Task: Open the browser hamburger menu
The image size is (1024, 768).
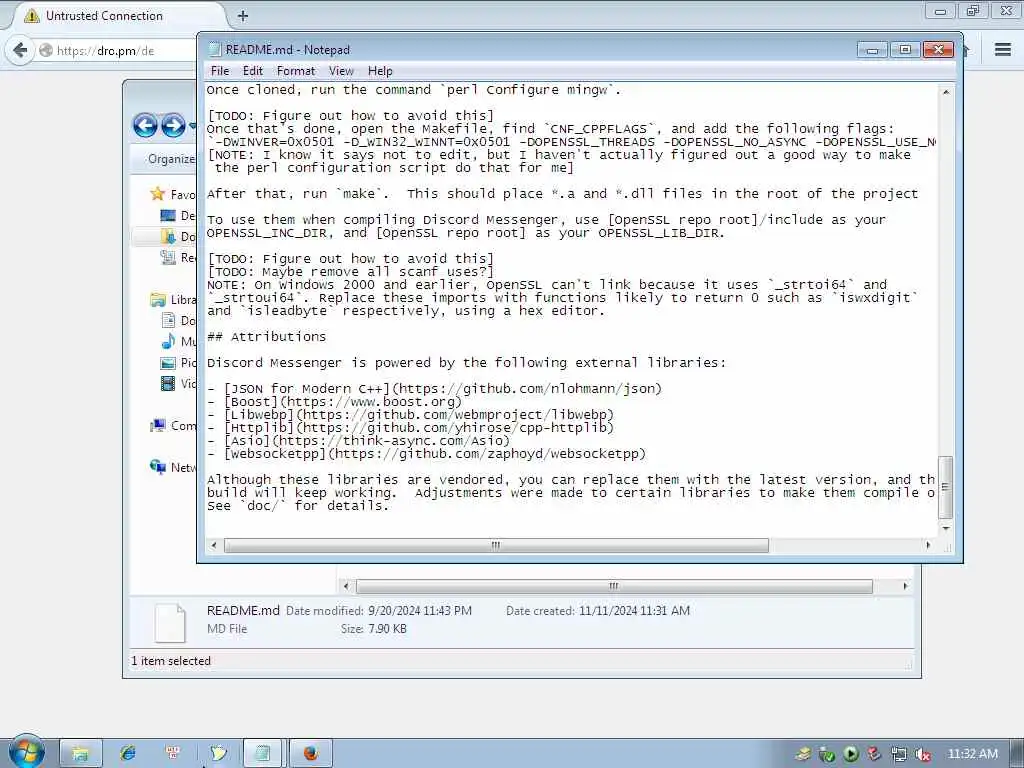Action: click(1003, 50)
